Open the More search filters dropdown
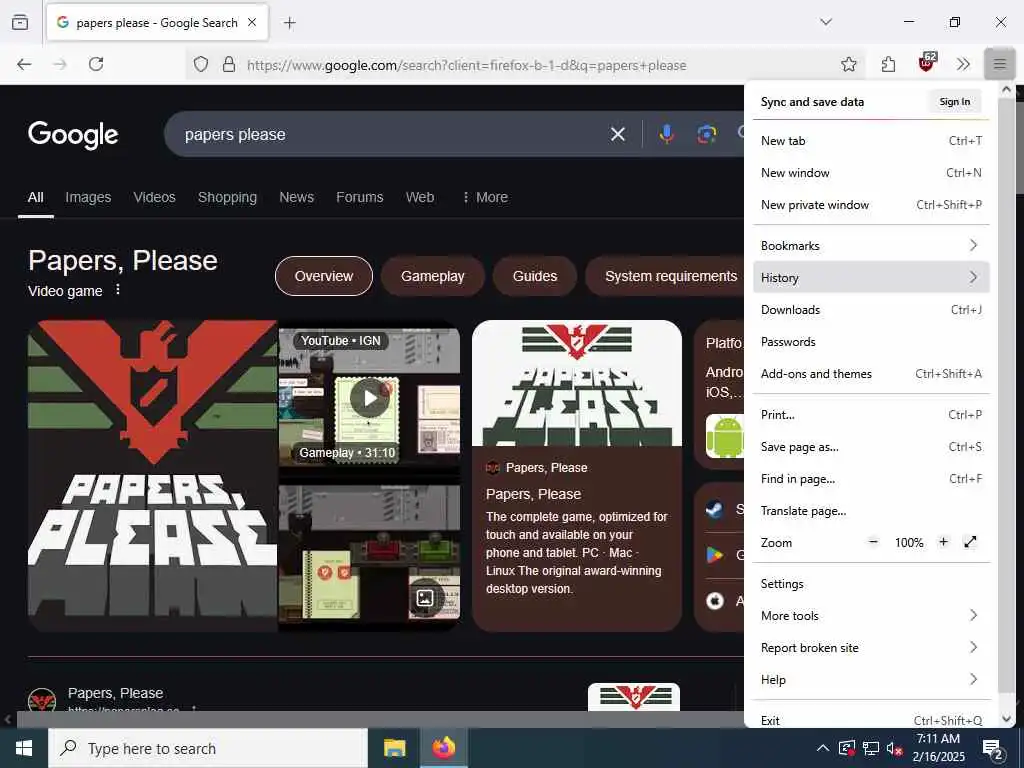 pyautogui.click(x=485, y=197)
